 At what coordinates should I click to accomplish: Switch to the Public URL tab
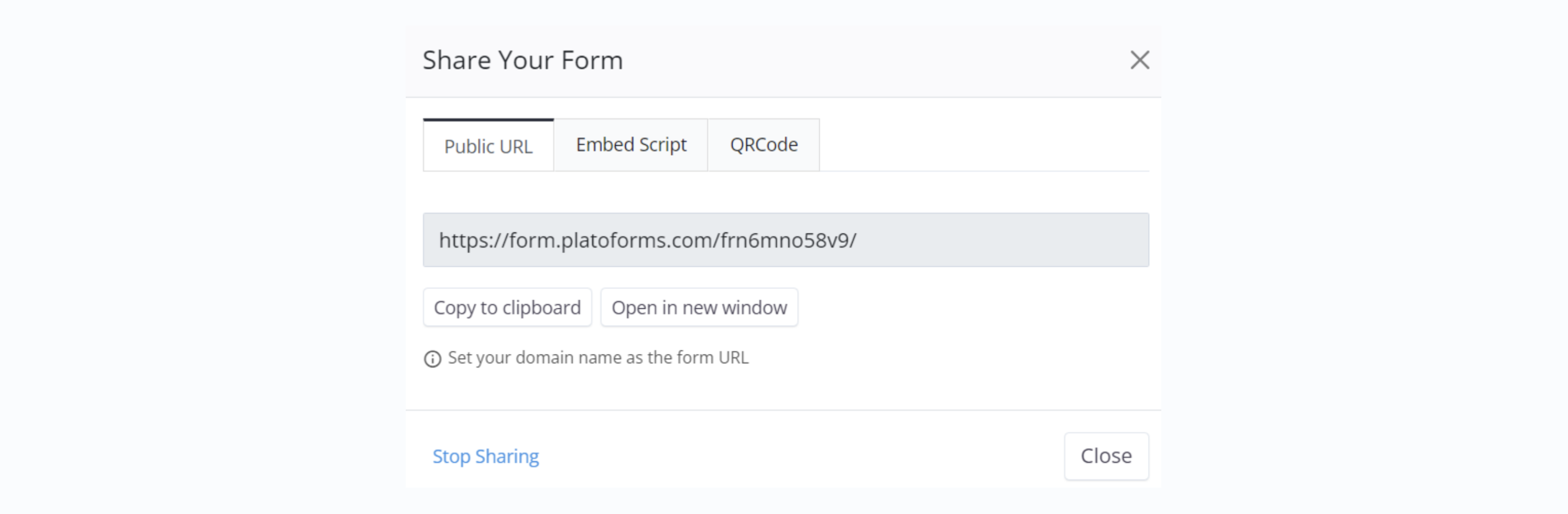(x=488, y=146)
